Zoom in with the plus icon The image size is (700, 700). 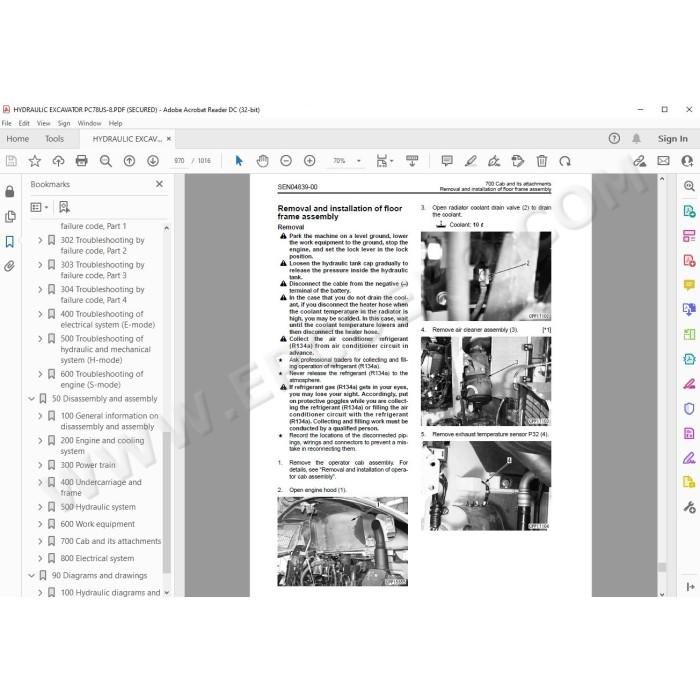coord(309,161)
